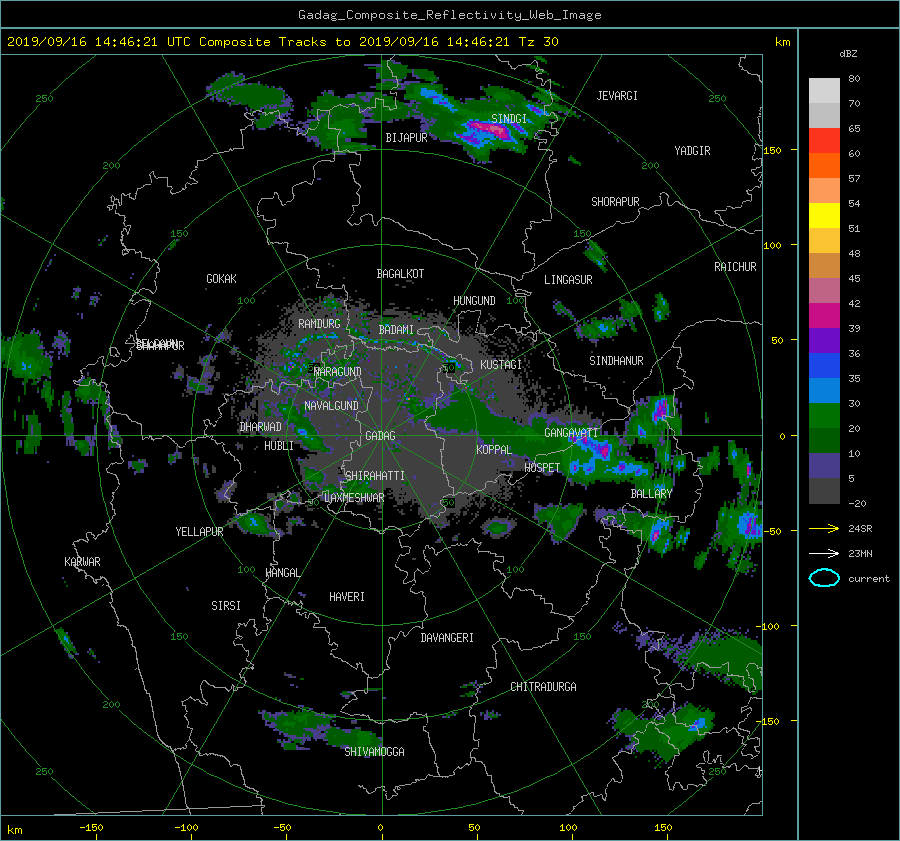This screenshot has height=841, width=900.
Task: Pick the green 20 dBZ legend swatch
Action: point(824,416)
